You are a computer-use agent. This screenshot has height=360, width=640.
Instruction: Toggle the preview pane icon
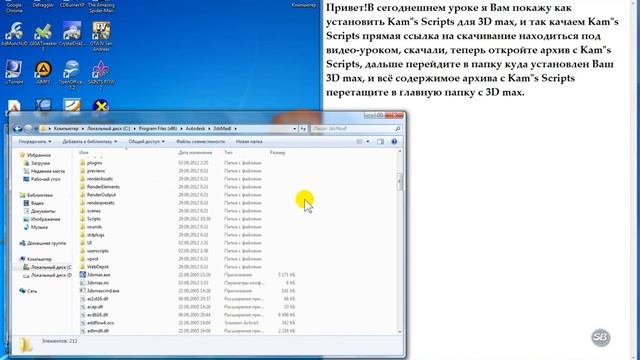(380, 142)
